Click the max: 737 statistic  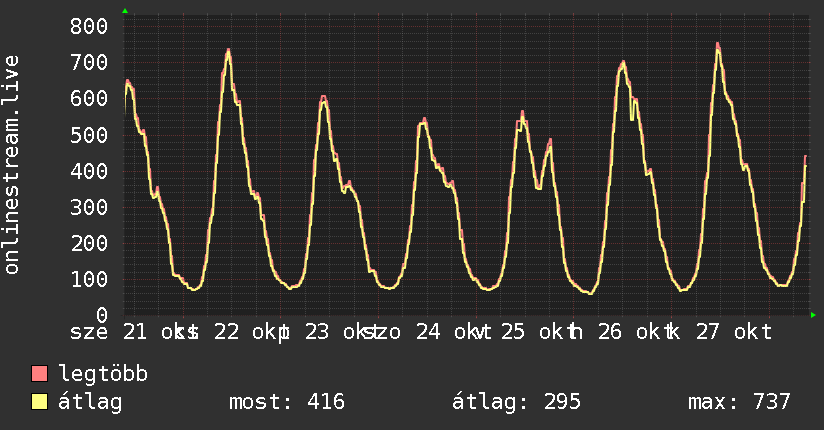click(x=739, y=402)
